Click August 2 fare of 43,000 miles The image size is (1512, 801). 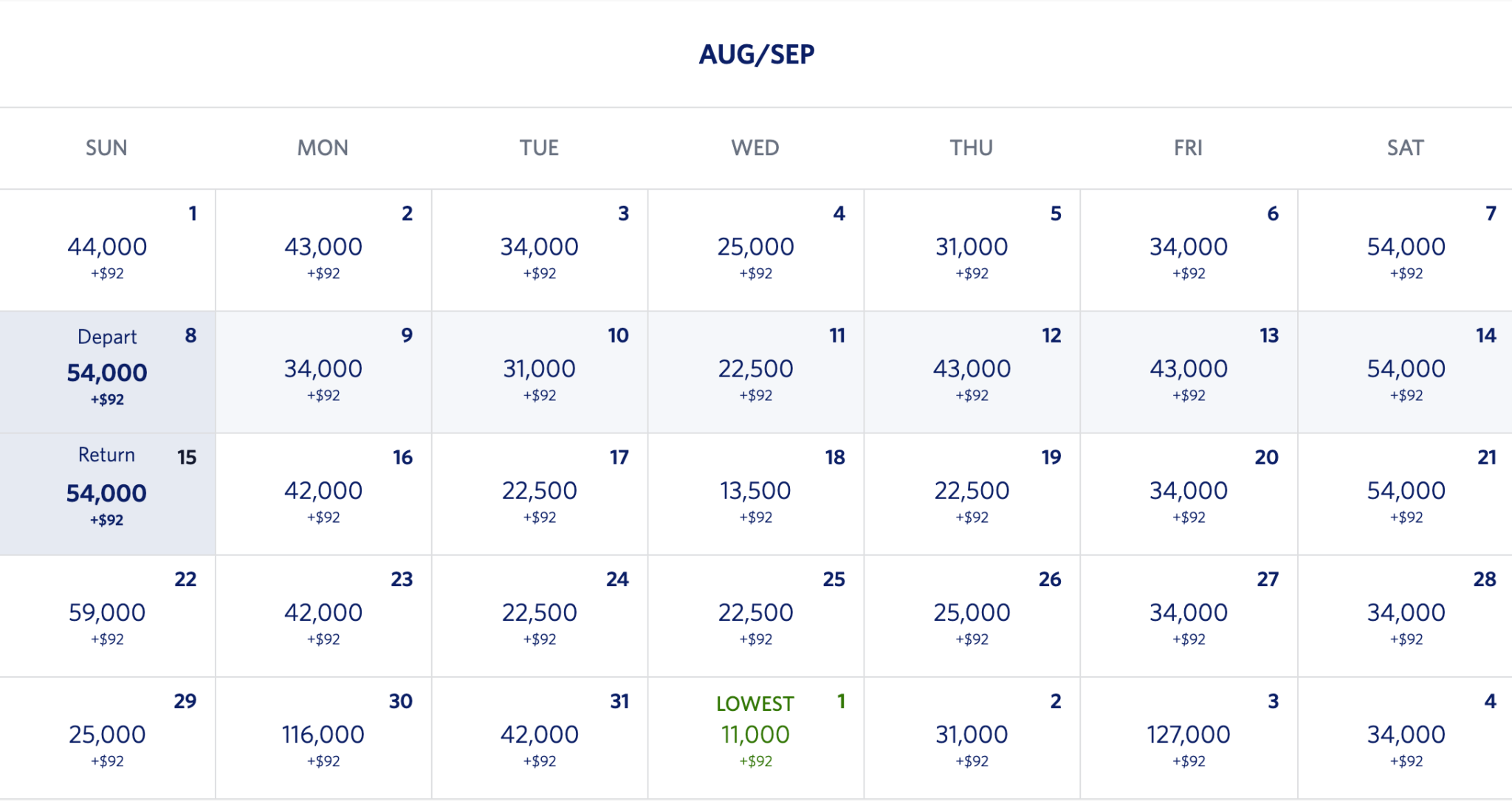click(323, 248)
